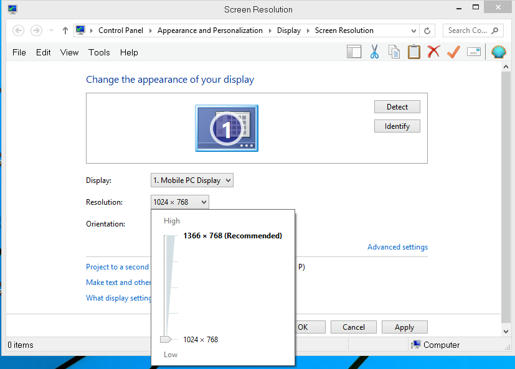Image resolution: width=515 pixels, height=369 pixels.
Task: Click the Rename toolbar icon
Action: (x=474, y=52)
